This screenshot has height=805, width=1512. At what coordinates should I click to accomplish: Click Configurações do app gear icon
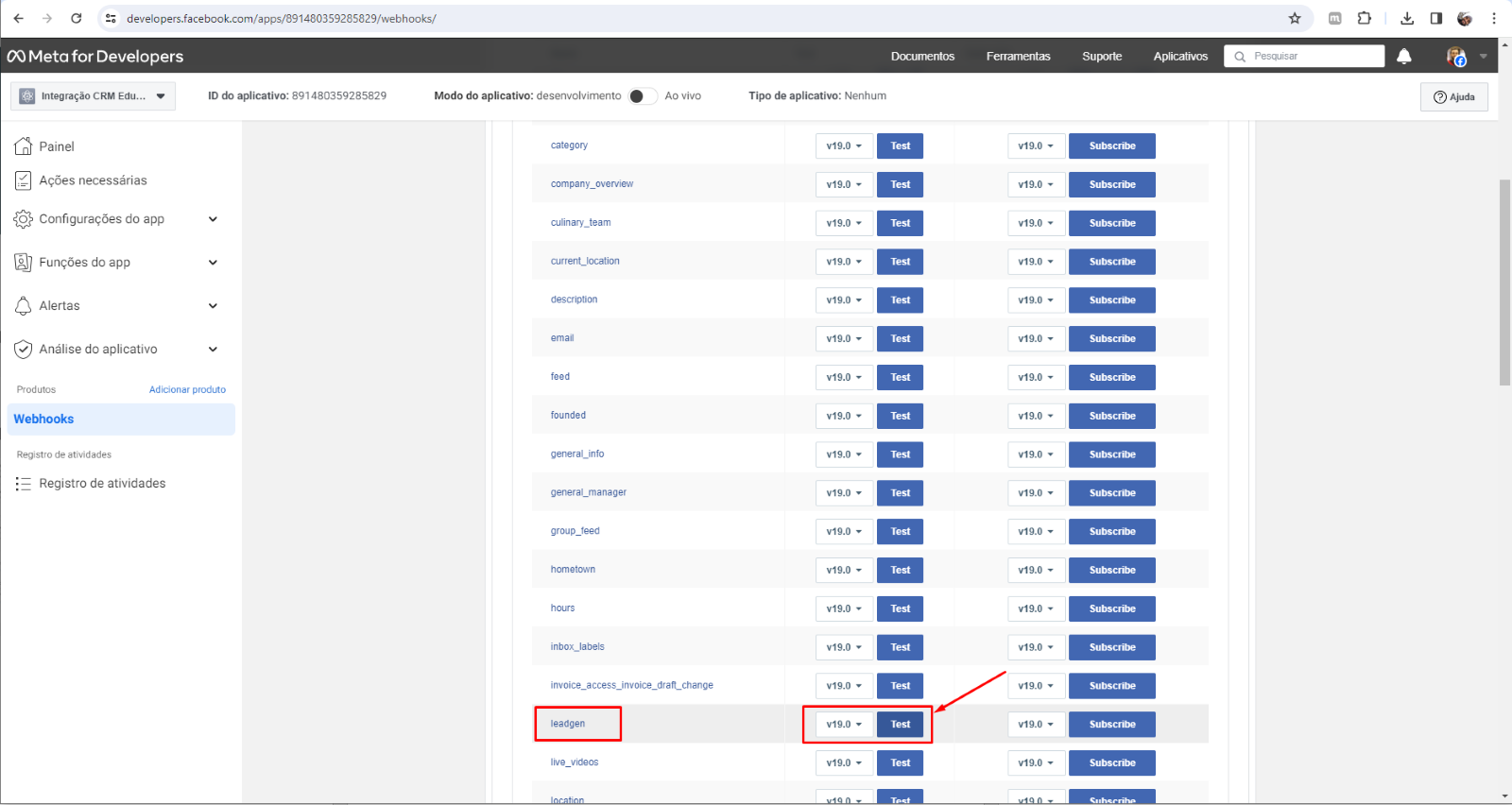[x=24, y=219]
